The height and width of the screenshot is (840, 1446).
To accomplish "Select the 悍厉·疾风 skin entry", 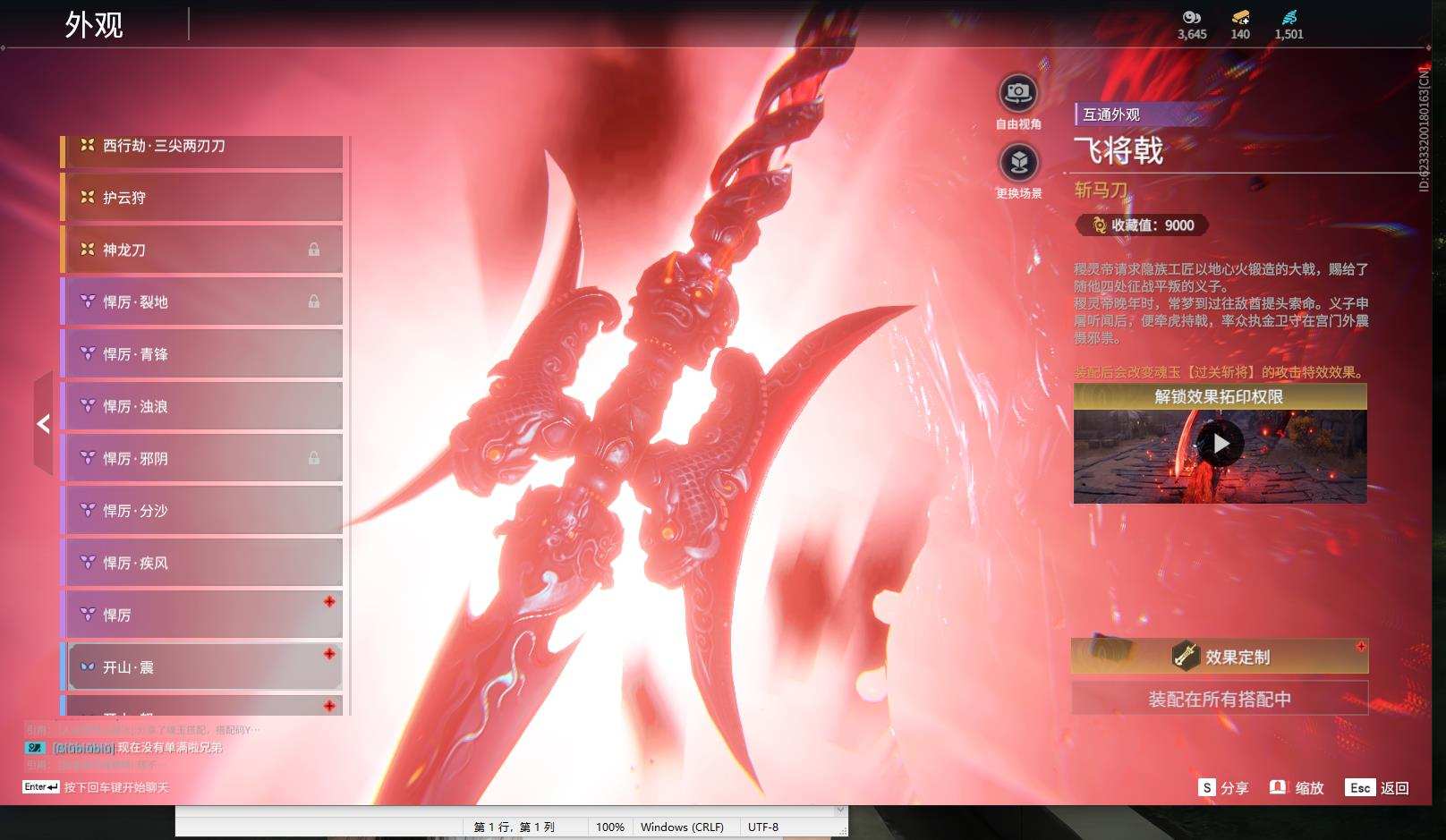I will [201, 563].
